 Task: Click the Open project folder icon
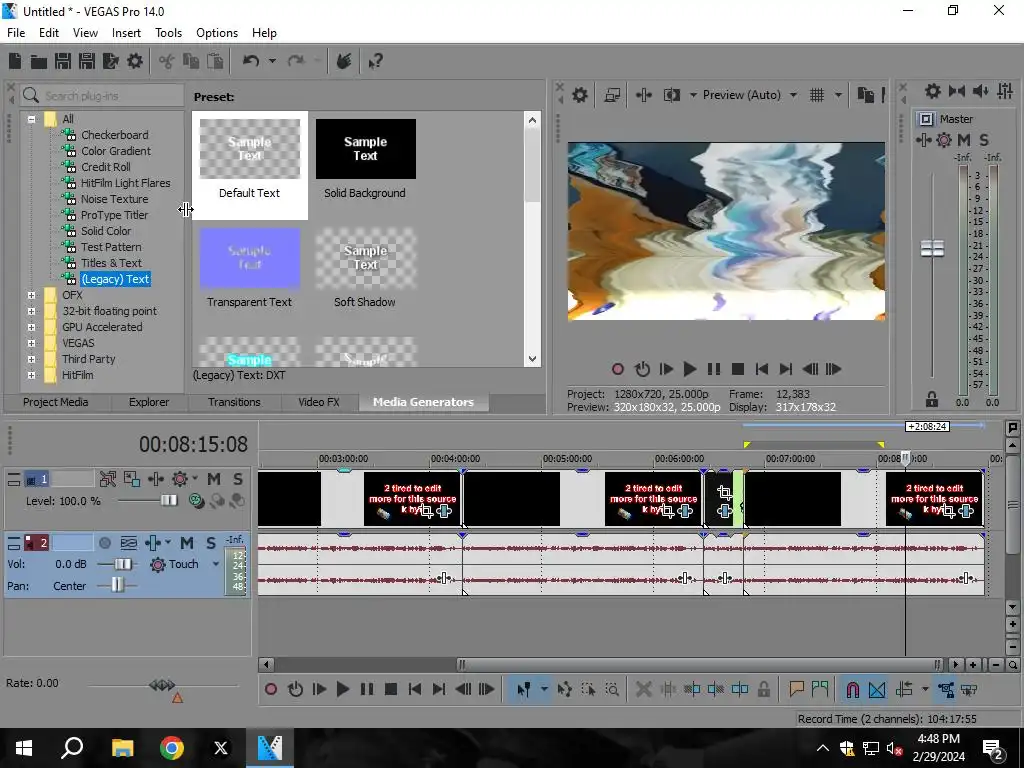pyautogui.click(x=39, y=61)
